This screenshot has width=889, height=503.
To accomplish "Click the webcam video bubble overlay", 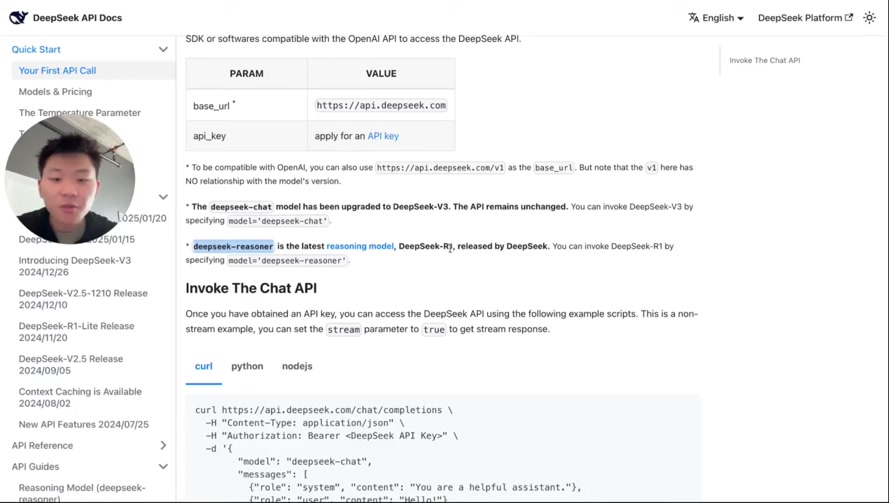I will (69, 179).
